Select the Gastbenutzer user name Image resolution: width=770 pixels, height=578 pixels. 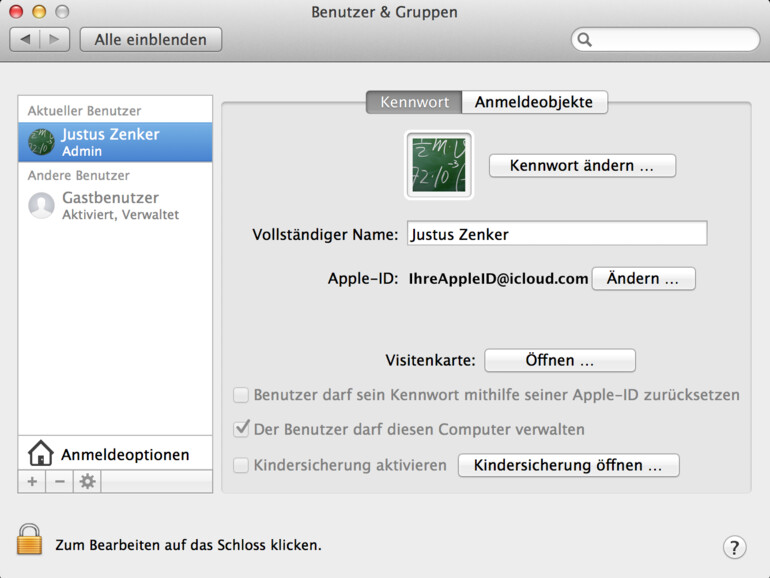point(110,197)
